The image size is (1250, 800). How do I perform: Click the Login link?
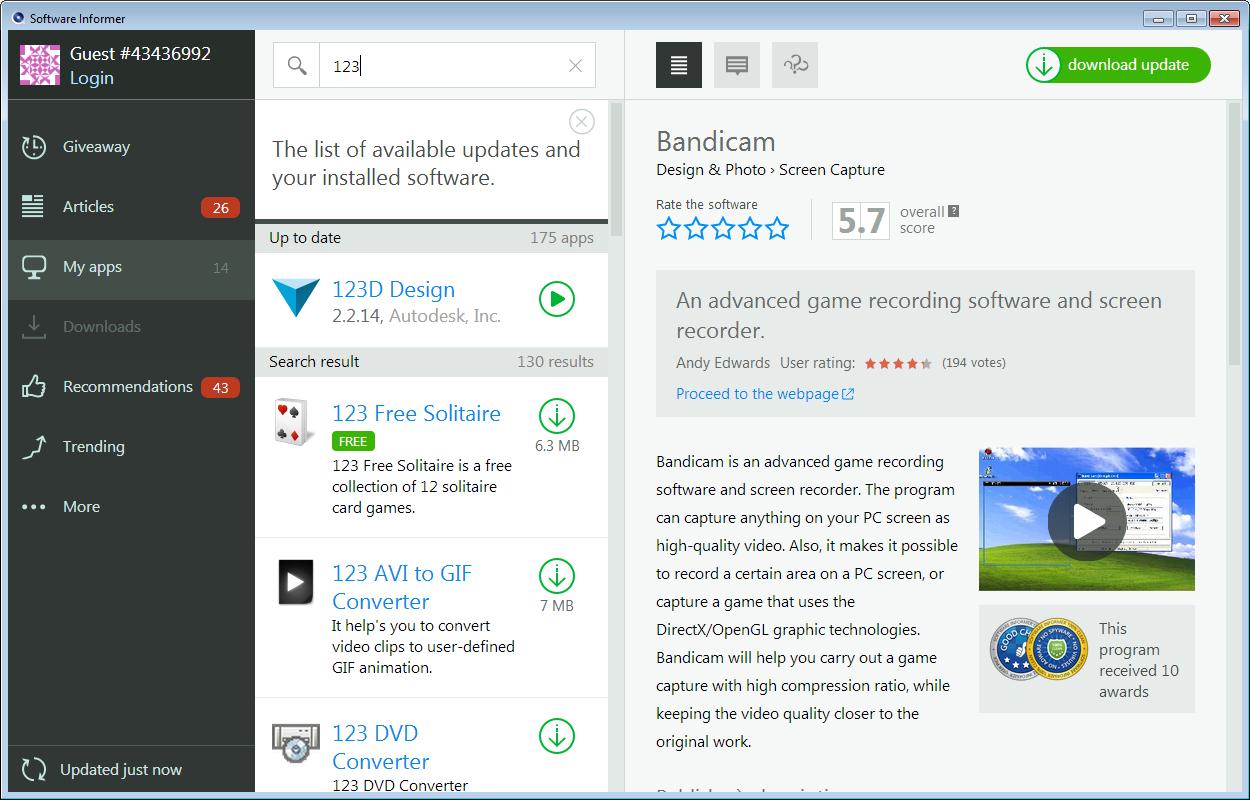[x=91, y=78]
